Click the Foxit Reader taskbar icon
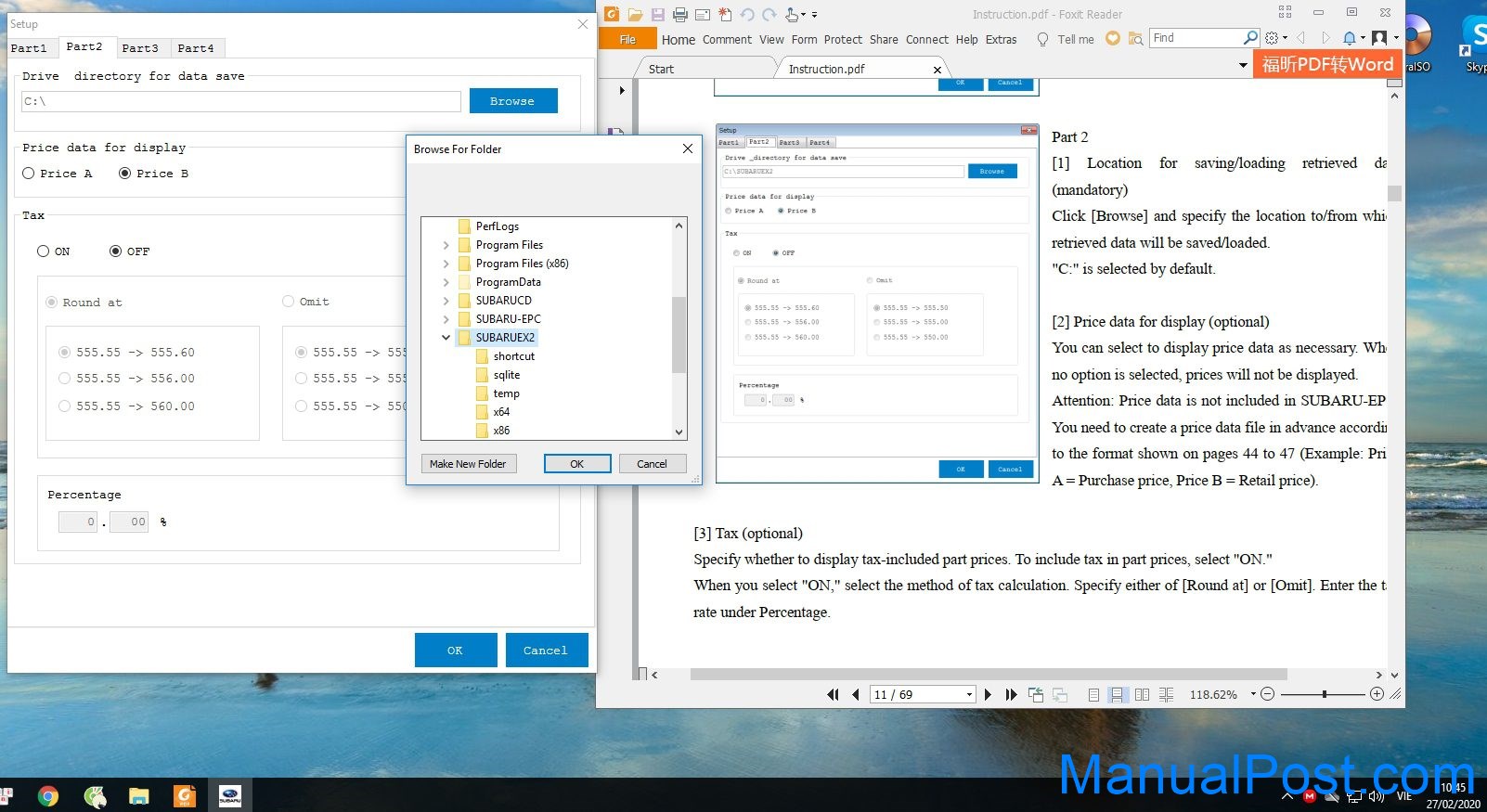 [185, 795]
